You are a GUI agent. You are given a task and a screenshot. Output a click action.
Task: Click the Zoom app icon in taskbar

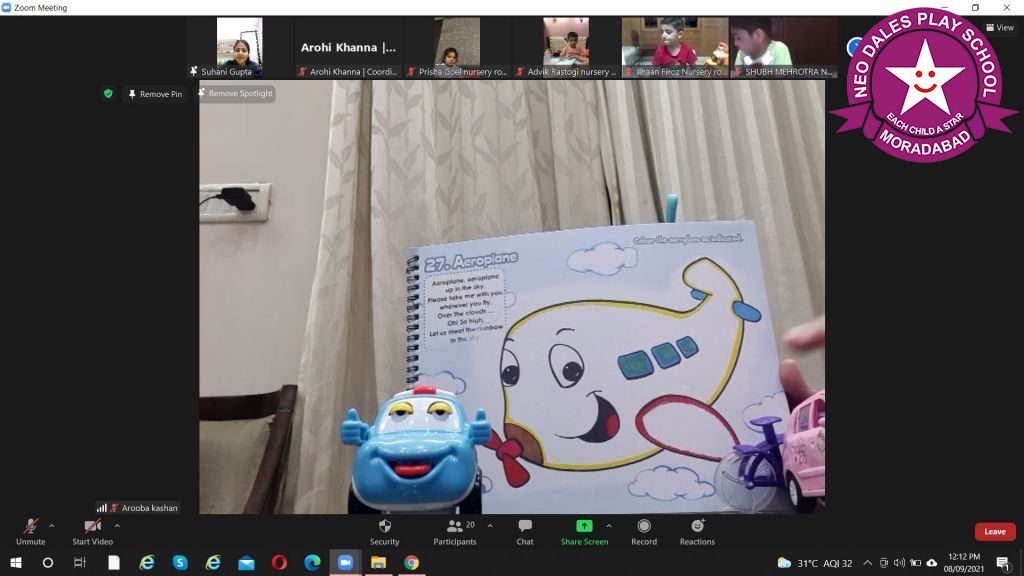345,562
